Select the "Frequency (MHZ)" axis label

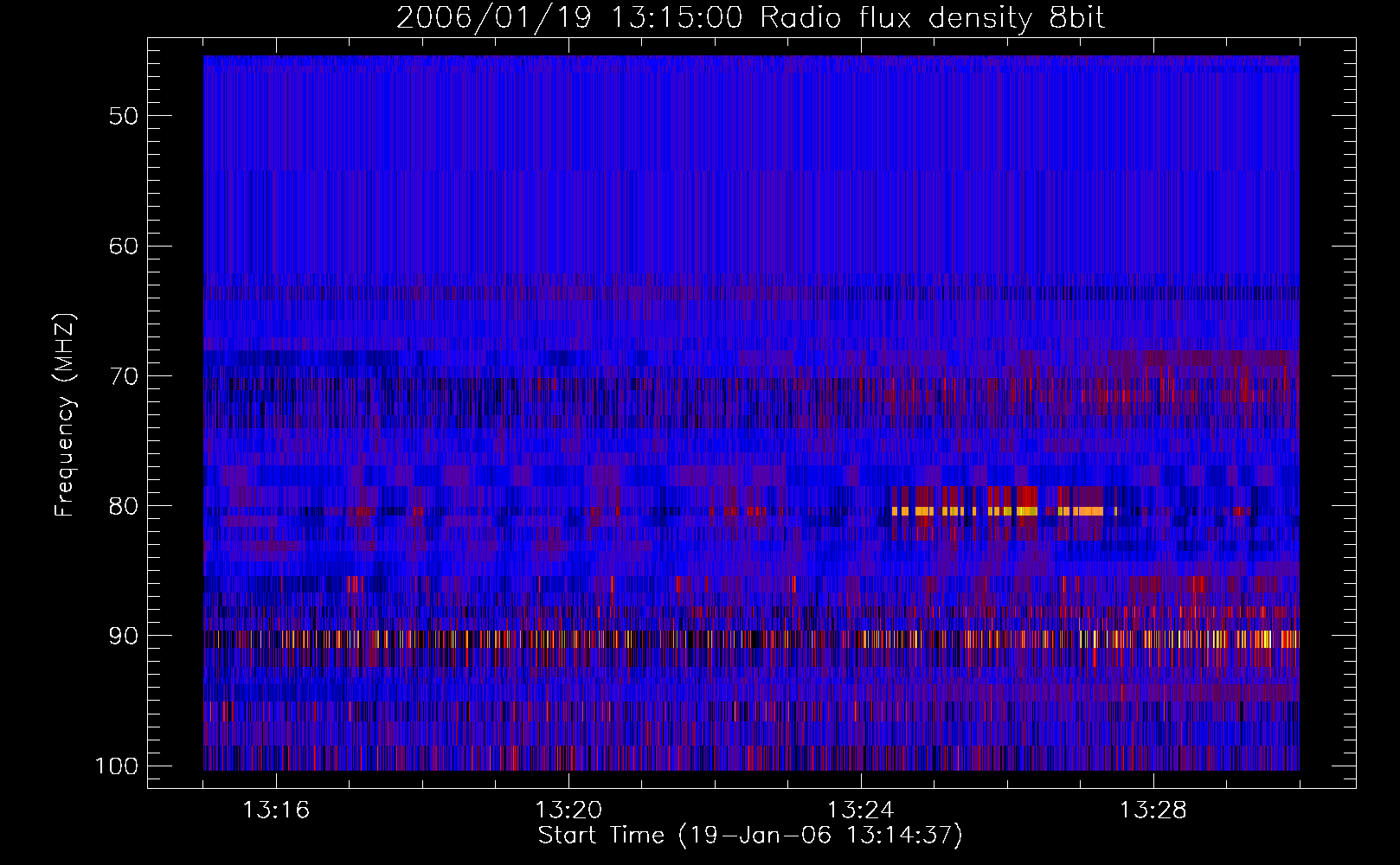pos(65,414)
